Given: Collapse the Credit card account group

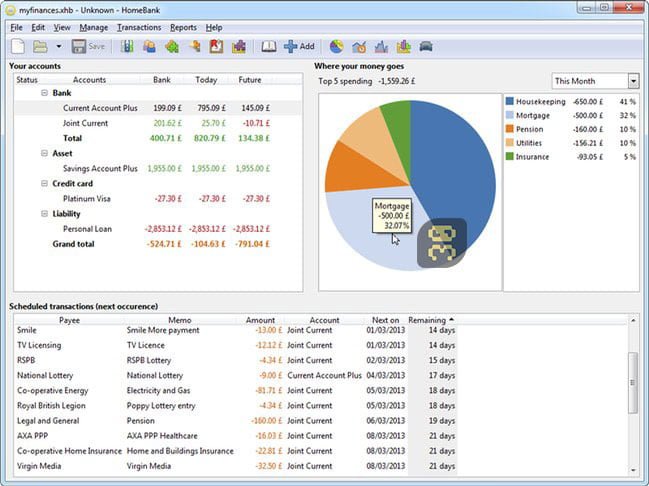Looking at the screenshot, I should coord(44,183).
